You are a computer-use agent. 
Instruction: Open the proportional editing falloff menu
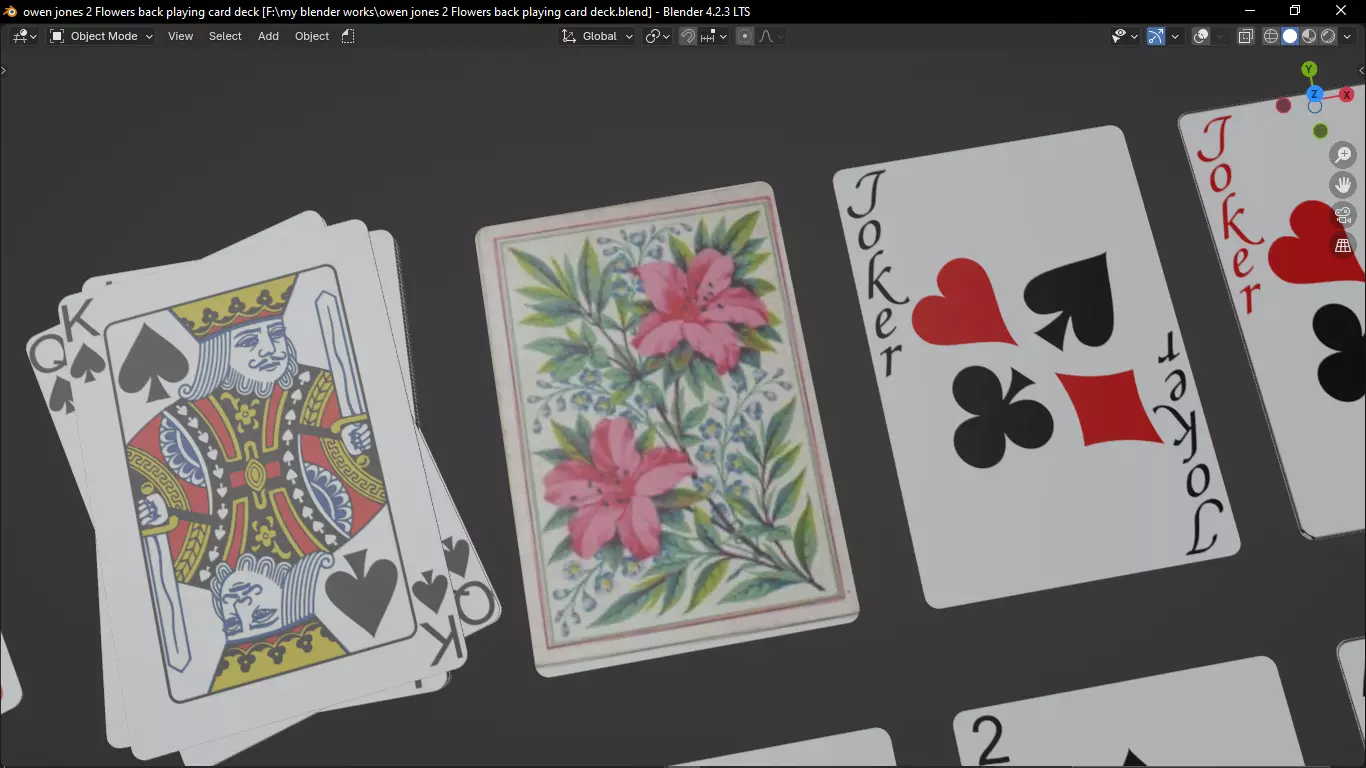[x=771, y=36]
